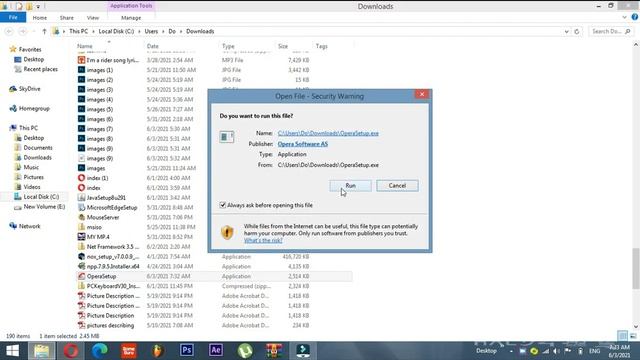Screen dimensions: 640x360
Task: Click the Local Disk (C:) breadcrumb
Action: pyautogui.click(x=116, y=31)
